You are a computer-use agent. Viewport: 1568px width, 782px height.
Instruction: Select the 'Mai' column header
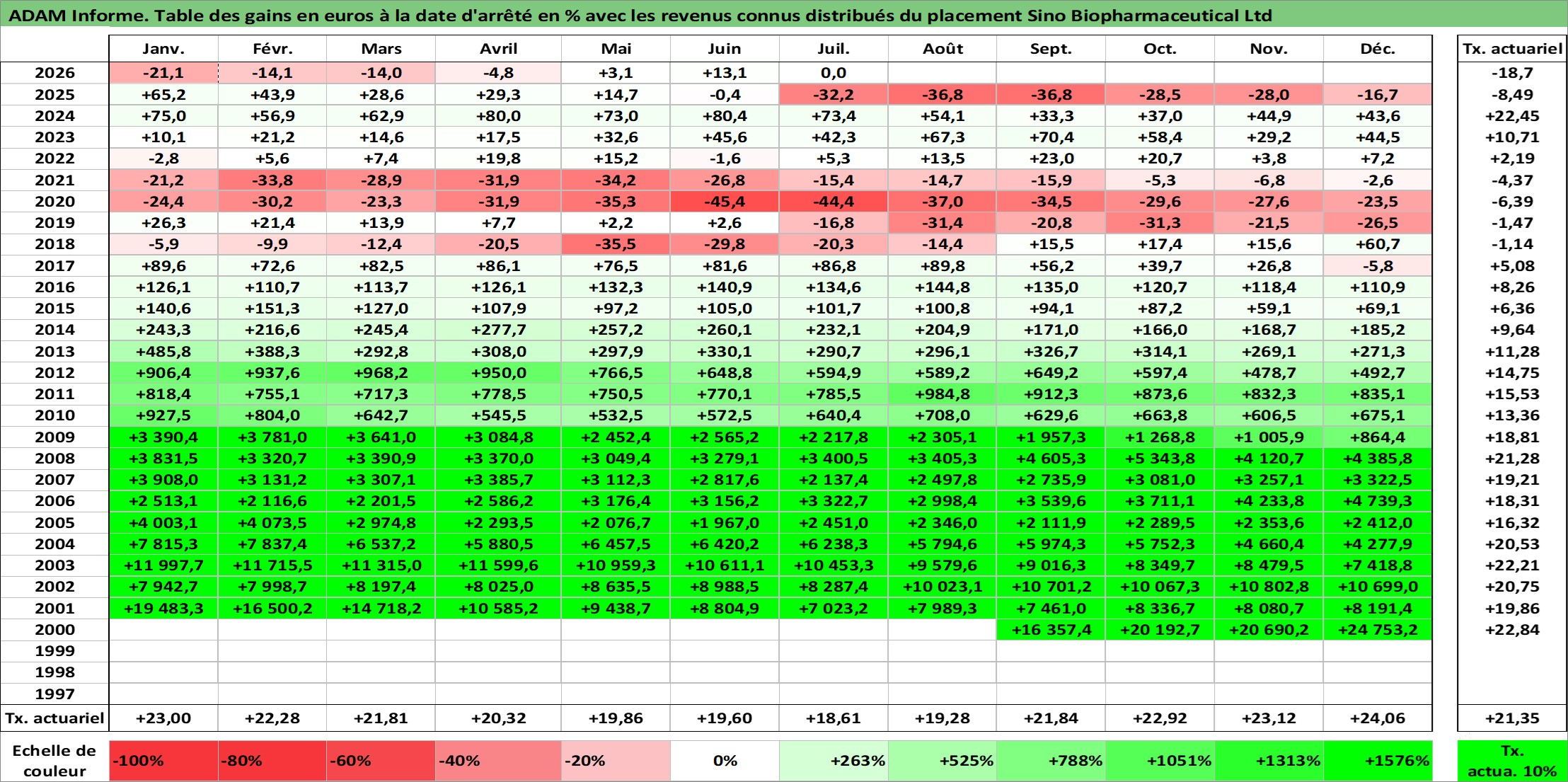pyautogui.click(x=616, y=49)
